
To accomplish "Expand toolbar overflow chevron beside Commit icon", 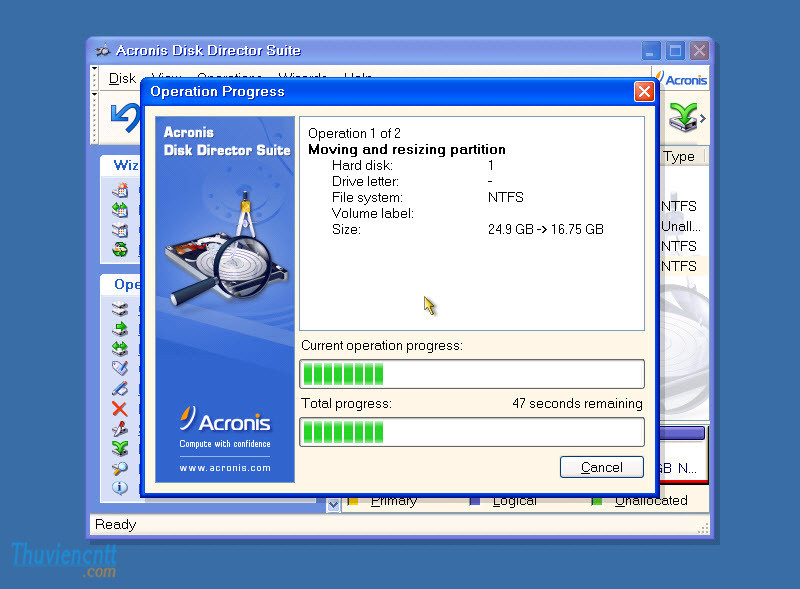I will pos(703,118).
